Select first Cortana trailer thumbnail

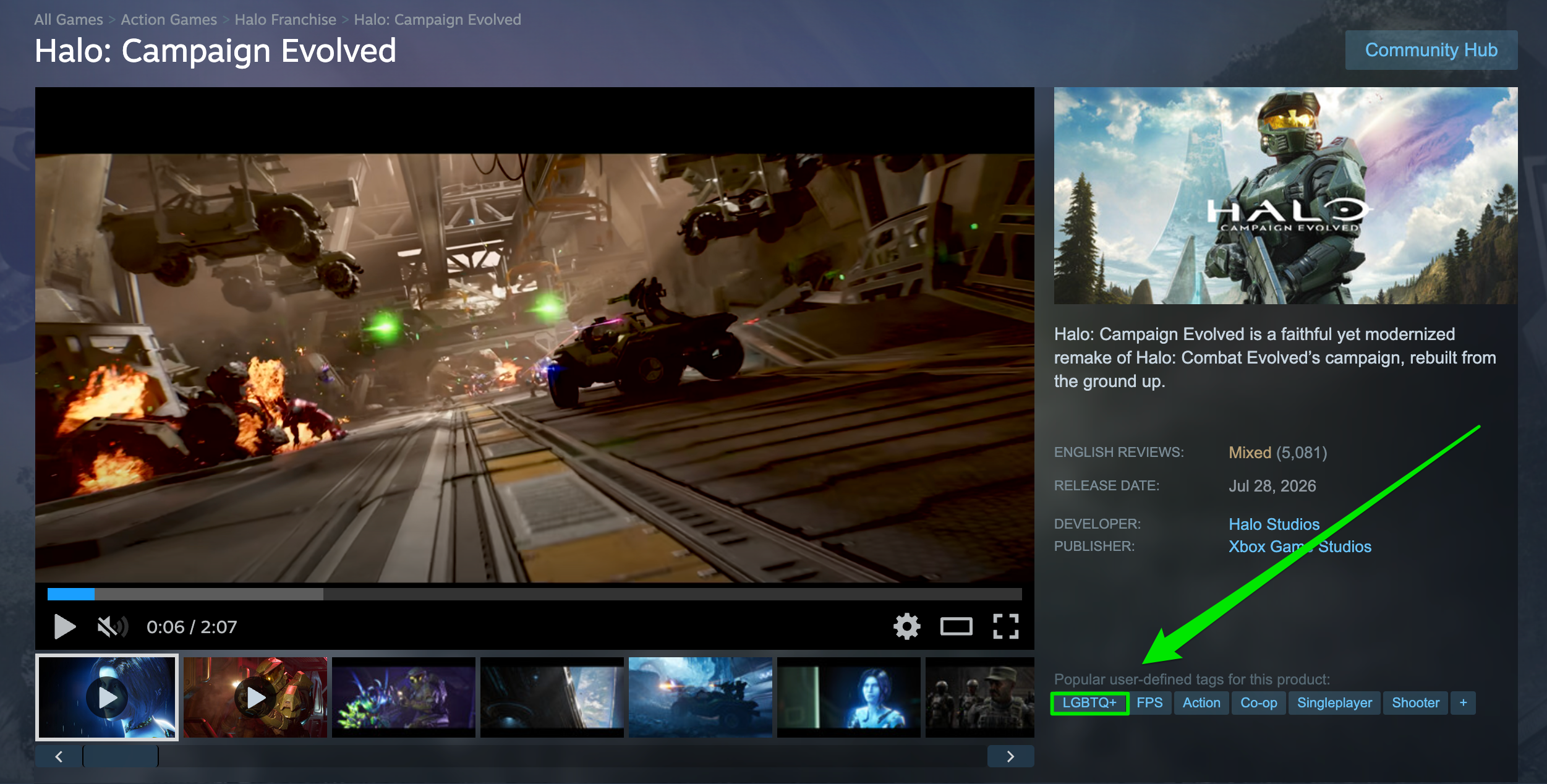pyautogui.click(x=107, y=697)
